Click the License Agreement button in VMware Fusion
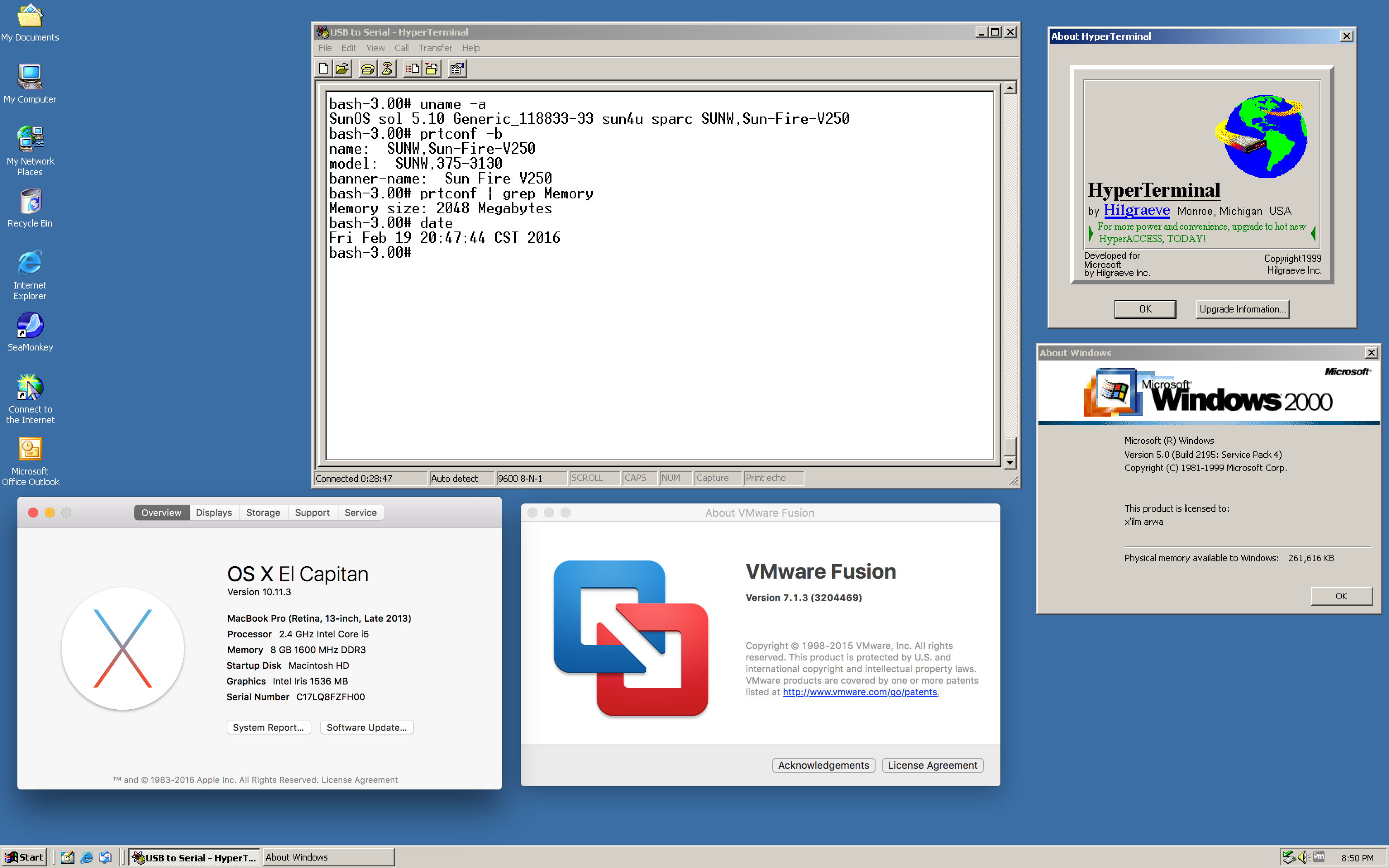The width and height of the screenshot is (1389, 868). coord(932,765)
